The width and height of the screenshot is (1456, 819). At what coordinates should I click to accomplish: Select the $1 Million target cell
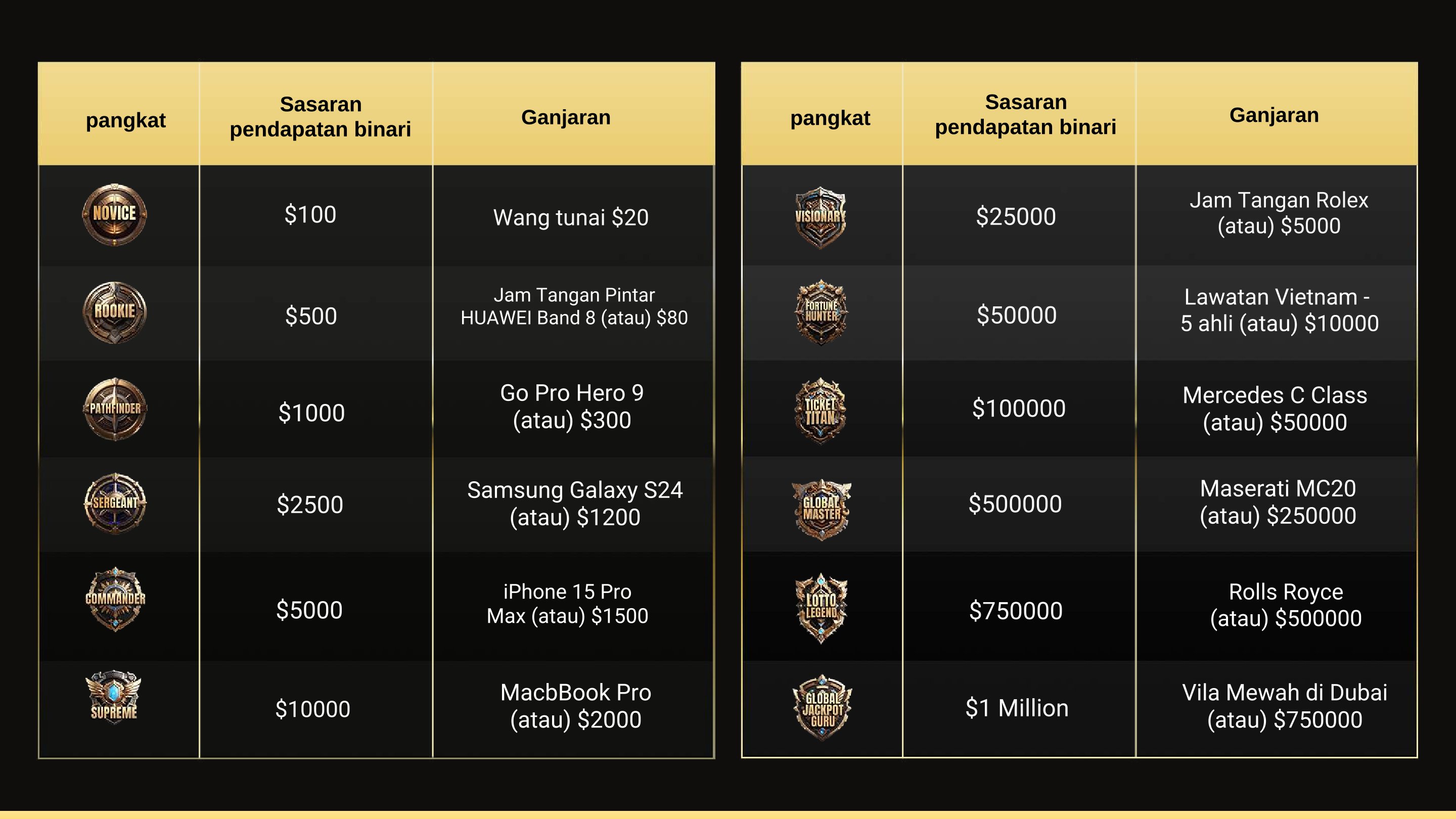click(x=1017, y=708)
